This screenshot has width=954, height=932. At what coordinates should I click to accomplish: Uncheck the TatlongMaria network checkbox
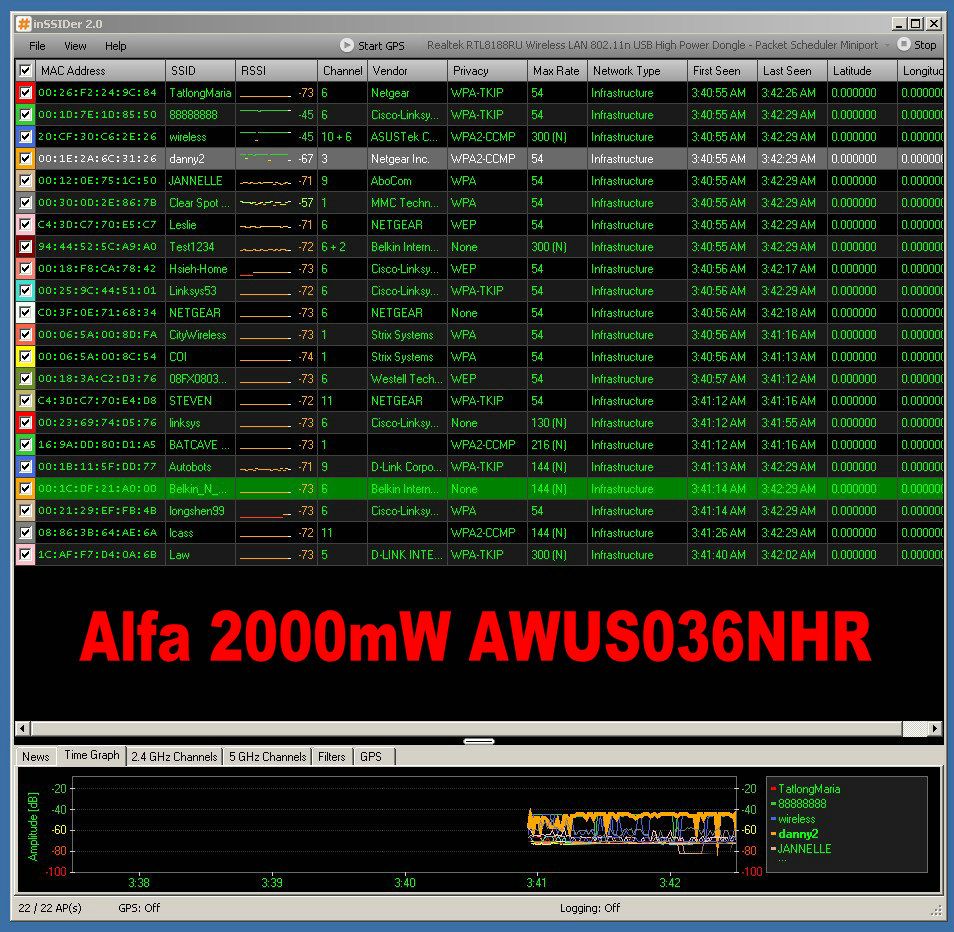click(25, 92)
